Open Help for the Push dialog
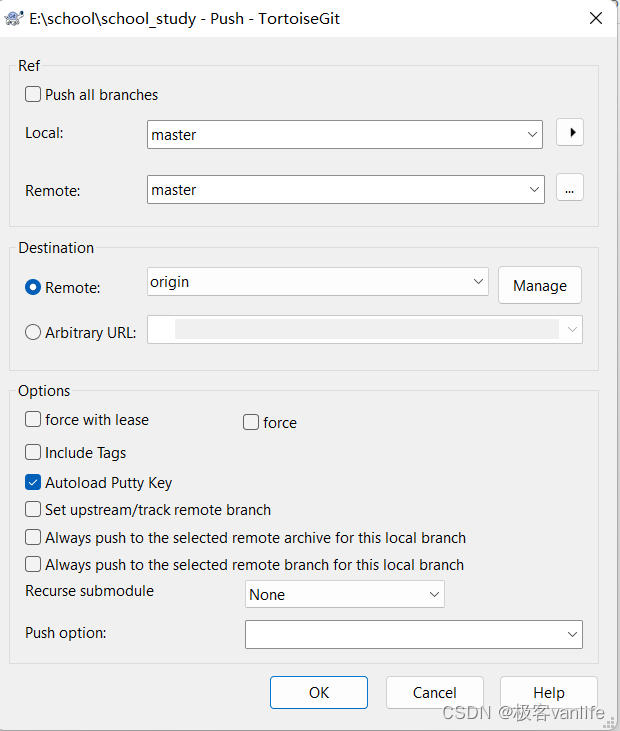The height and width of the screenshot is (731, 620). (x=549, y=692)
